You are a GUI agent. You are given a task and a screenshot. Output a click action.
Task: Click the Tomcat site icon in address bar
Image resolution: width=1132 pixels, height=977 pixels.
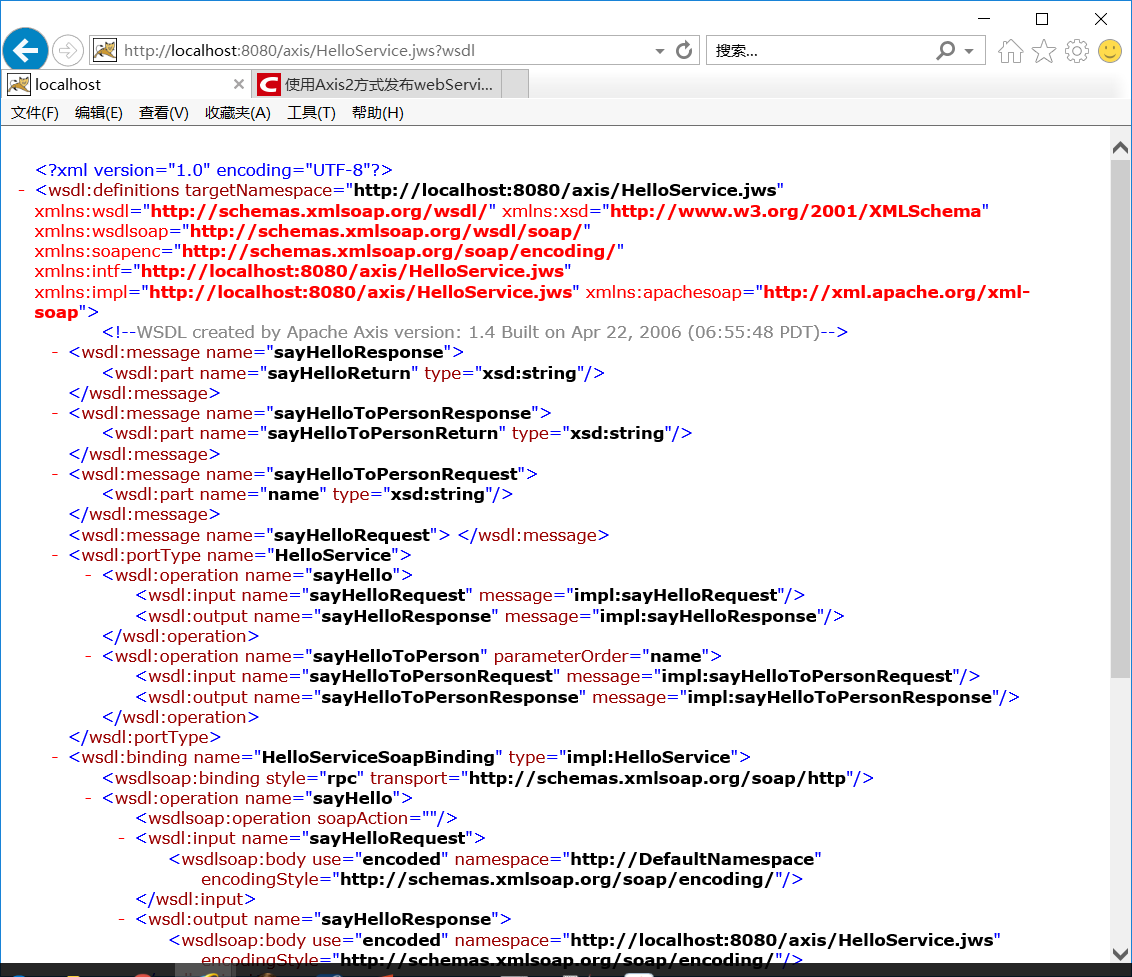tap(105, 51)
